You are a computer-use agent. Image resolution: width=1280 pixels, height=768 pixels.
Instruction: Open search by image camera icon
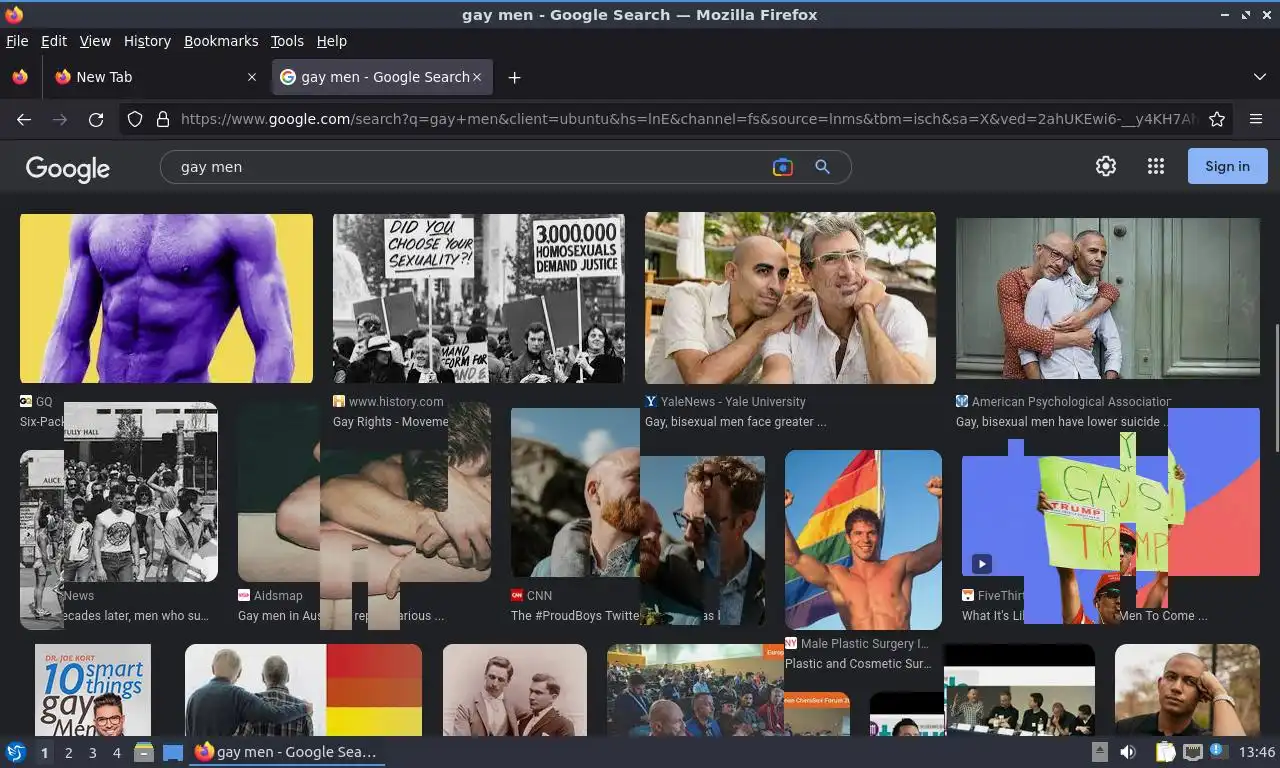click(783, 167)
